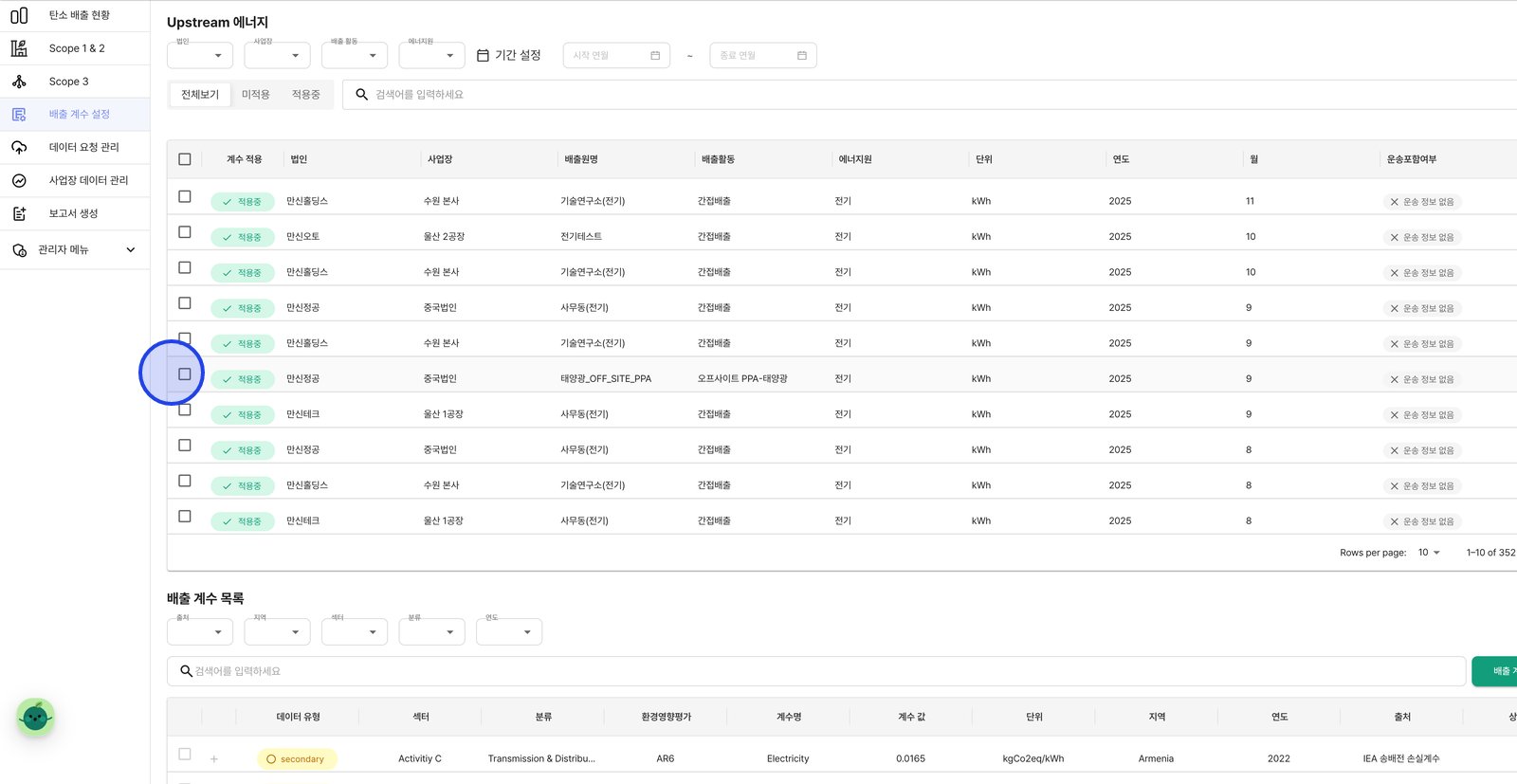Expand the 에너지원 filter dropdown
The width and height of the screenshot is (1517, 784).
pyautogui.click(x=432, y=55)
